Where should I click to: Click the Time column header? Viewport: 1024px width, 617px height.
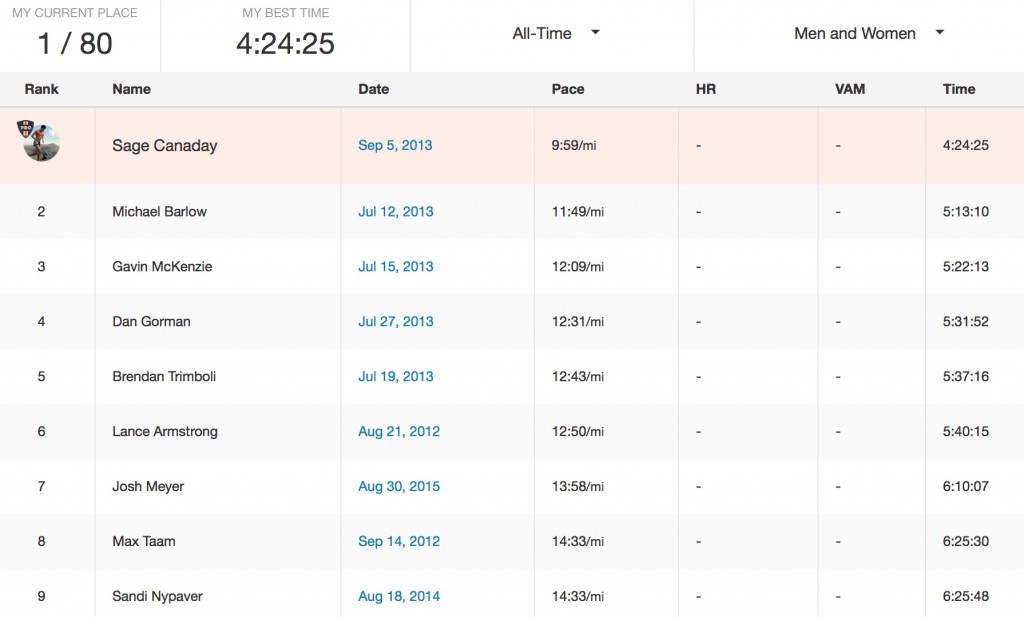click(958, 89)
